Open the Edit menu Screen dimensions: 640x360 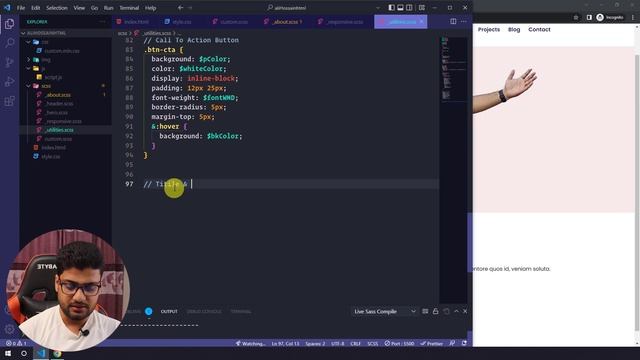point(36,8)
